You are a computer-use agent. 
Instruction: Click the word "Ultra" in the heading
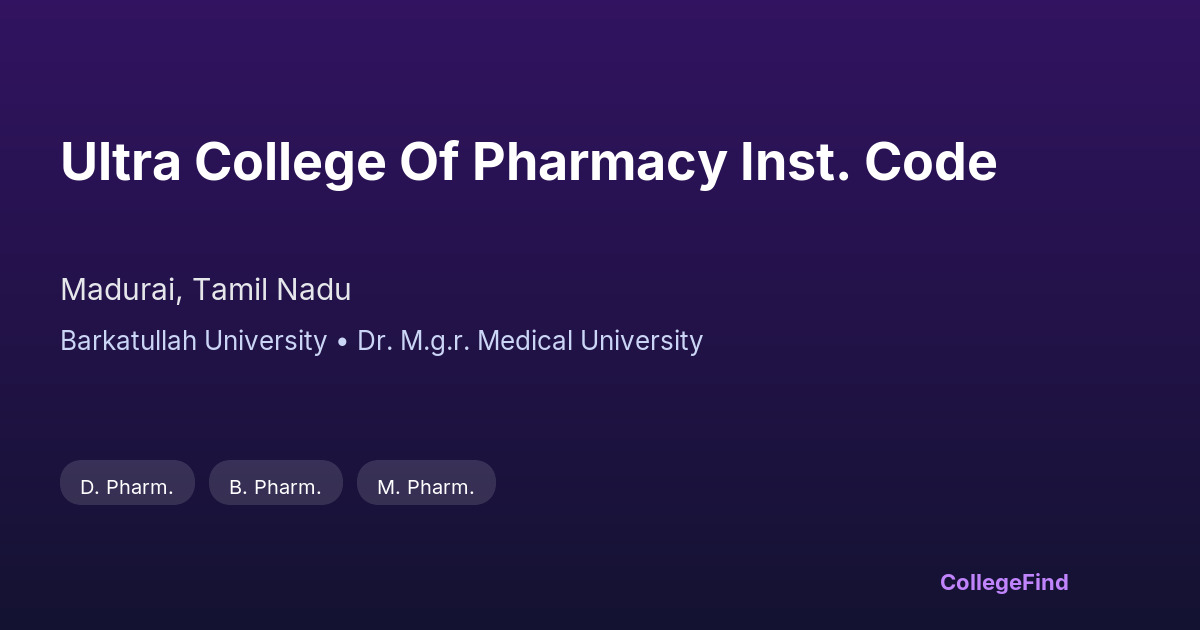coord(120,162)
